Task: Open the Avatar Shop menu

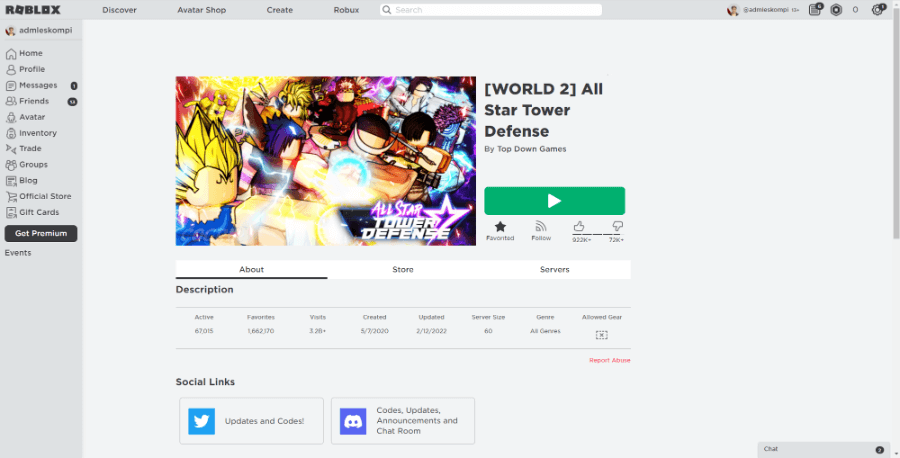Action: point(201,10)
